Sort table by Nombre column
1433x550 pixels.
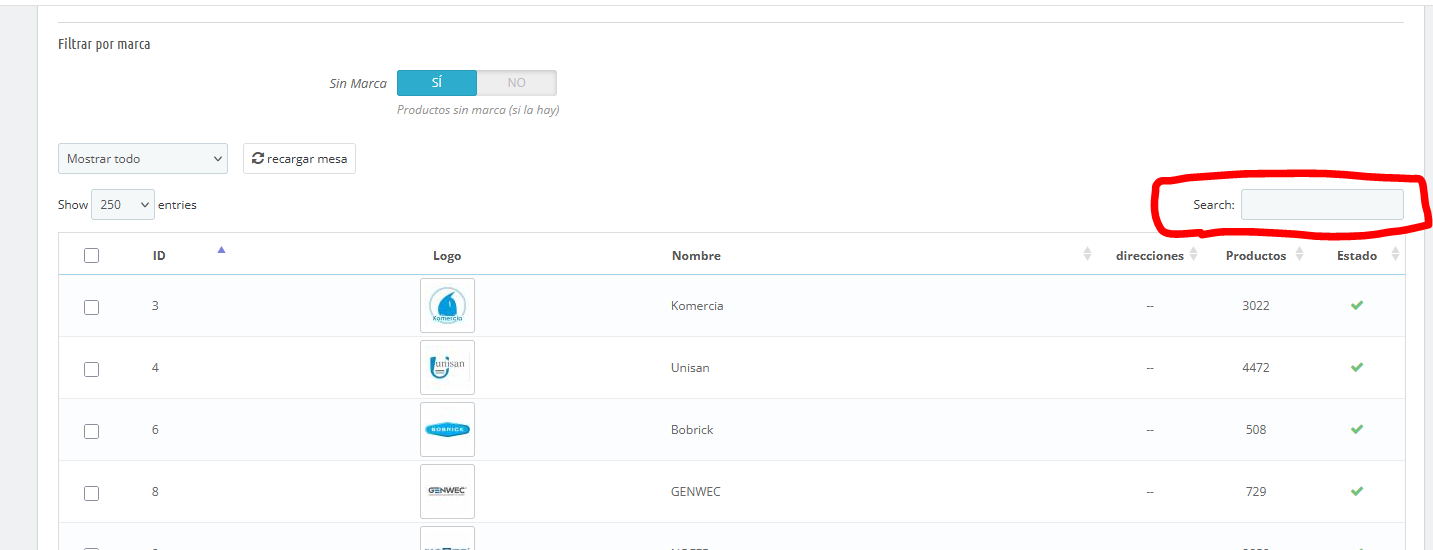pos(1086,255)
